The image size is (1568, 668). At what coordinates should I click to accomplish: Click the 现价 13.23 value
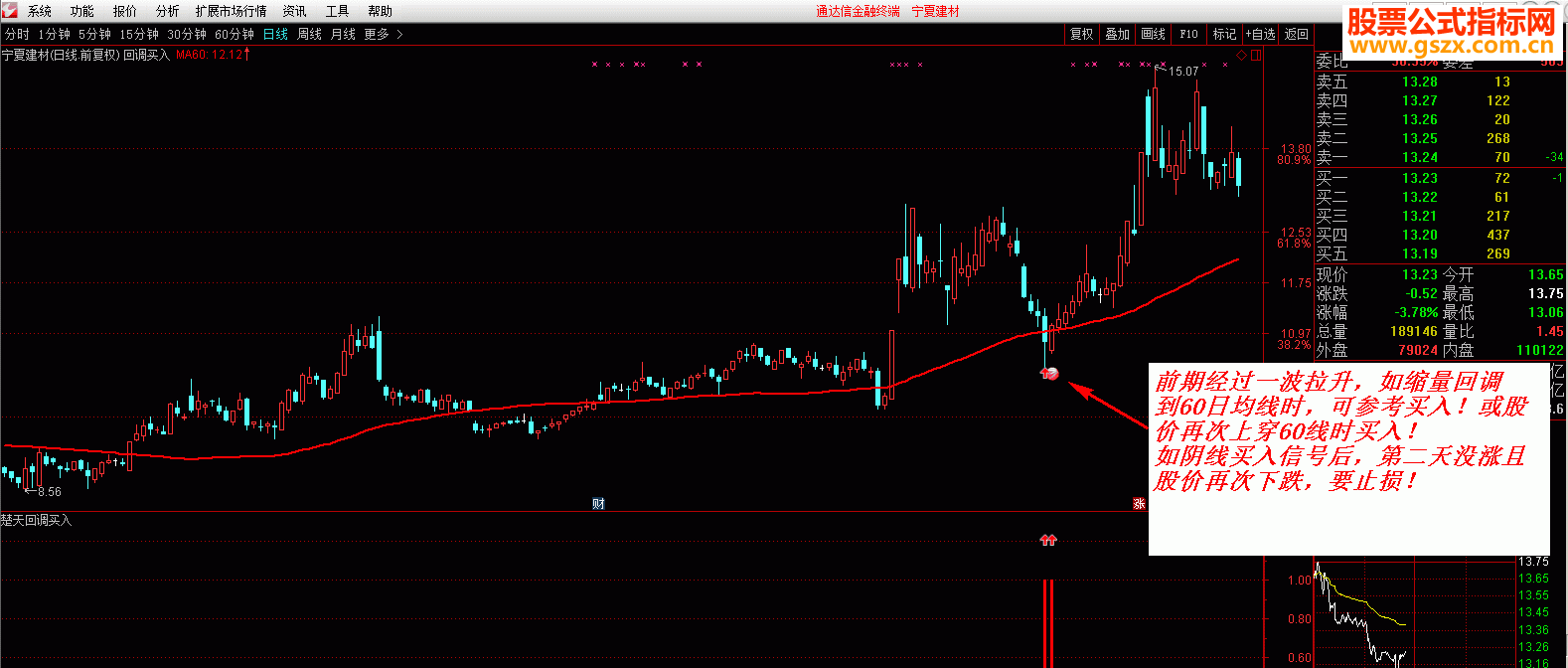[x=1419, y=274]
